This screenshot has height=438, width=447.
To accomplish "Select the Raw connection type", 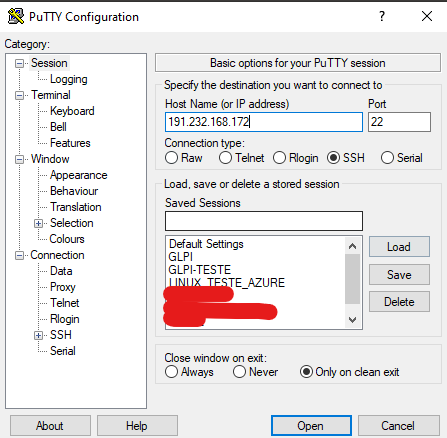I will tap(171, 158).
